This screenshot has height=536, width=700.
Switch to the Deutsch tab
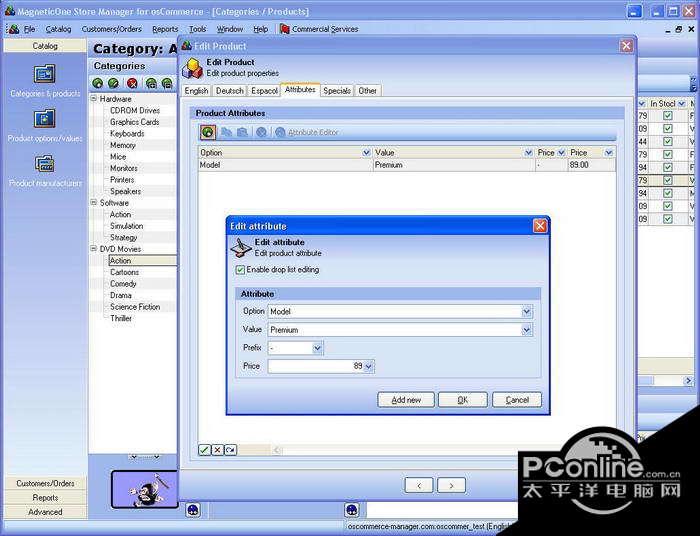(x=229, y=91)
